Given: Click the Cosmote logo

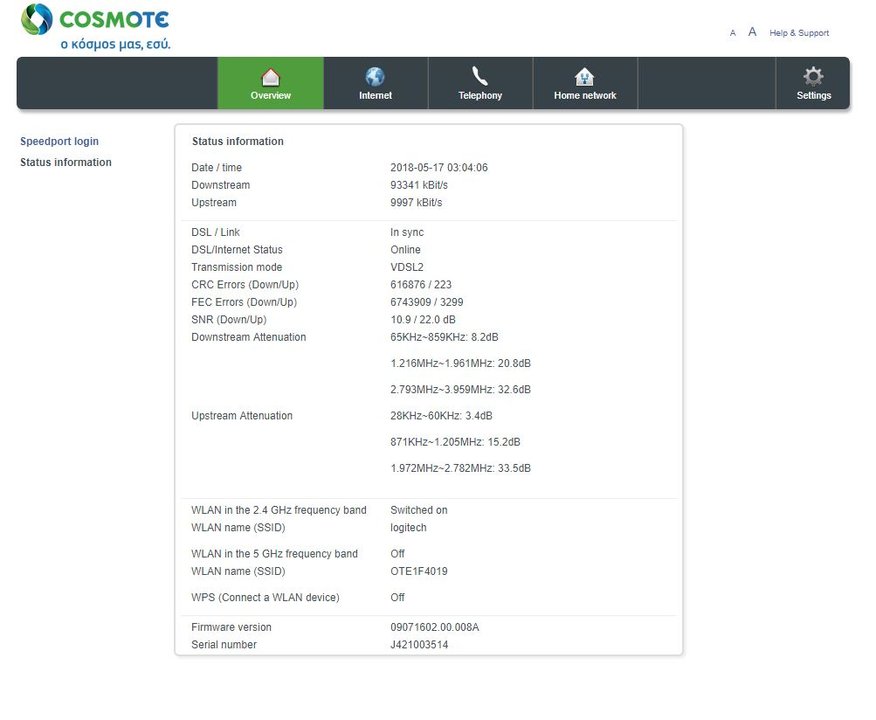Looking at the screenshot, I should 96,27.
